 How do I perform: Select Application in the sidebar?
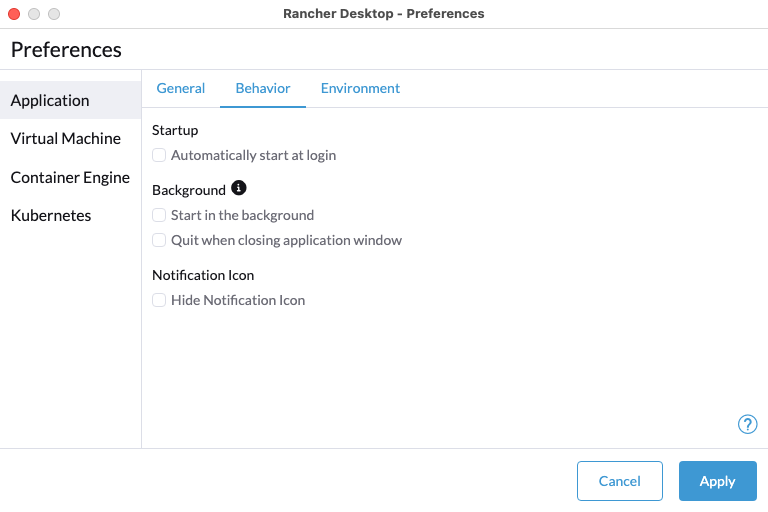point(50,100)
